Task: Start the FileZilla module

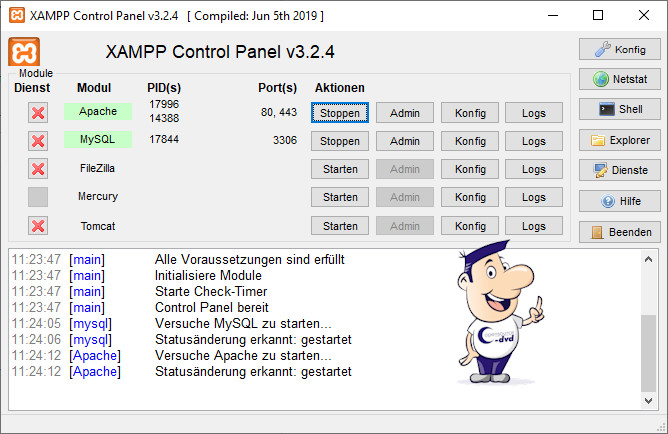Action: pyautogui.click(x=340, y=169)
